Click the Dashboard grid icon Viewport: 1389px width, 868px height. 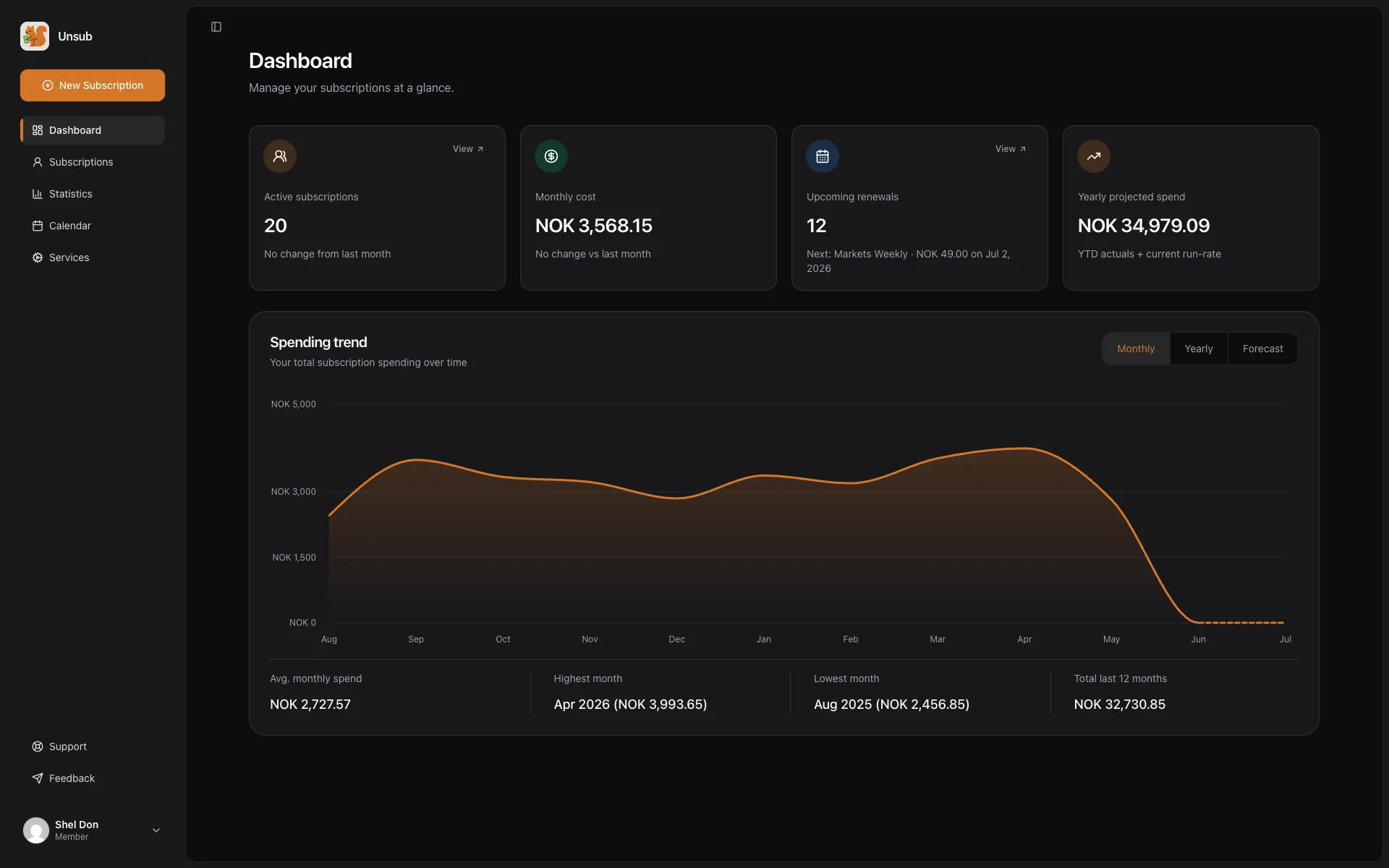(x=38, y=130)
